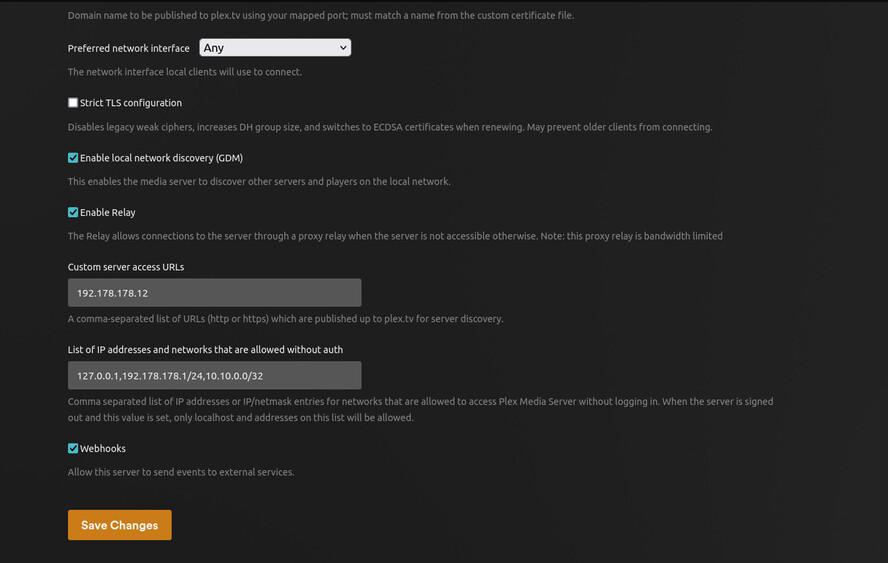888x563 pixels.
Task: Click 'Domain name to be published' description
Action: coord(321,15)
